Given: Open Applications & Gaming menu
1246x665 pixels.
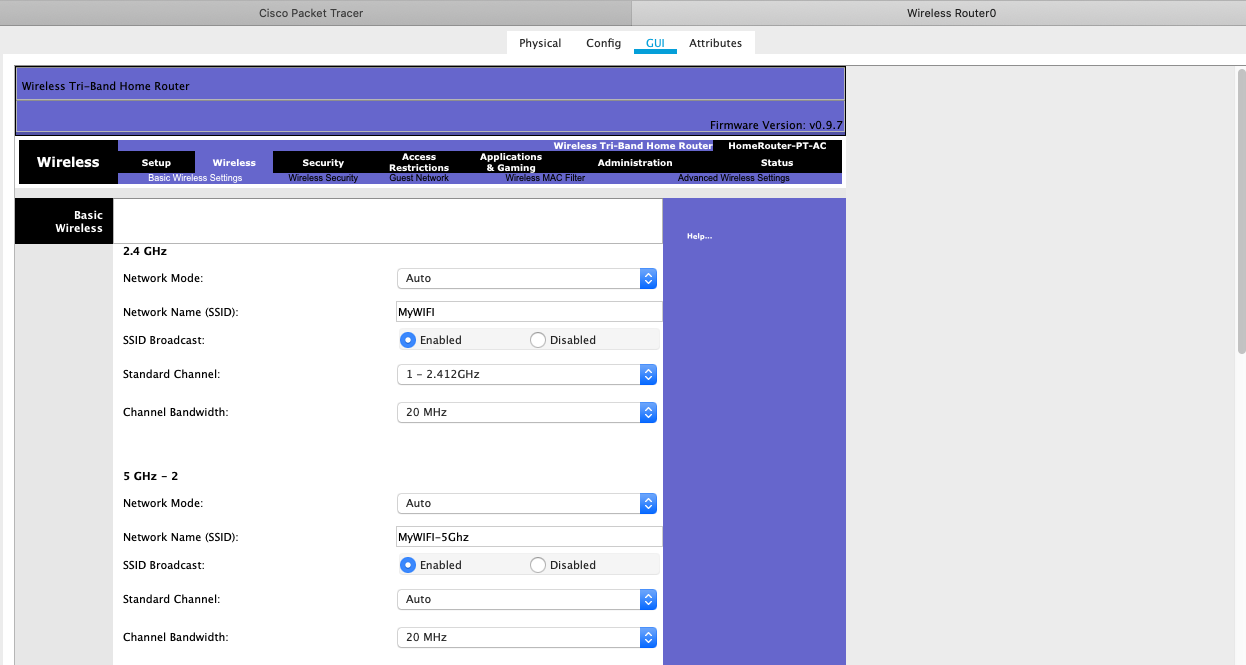Looking at the screenshot, I should (x=511, y=162).
